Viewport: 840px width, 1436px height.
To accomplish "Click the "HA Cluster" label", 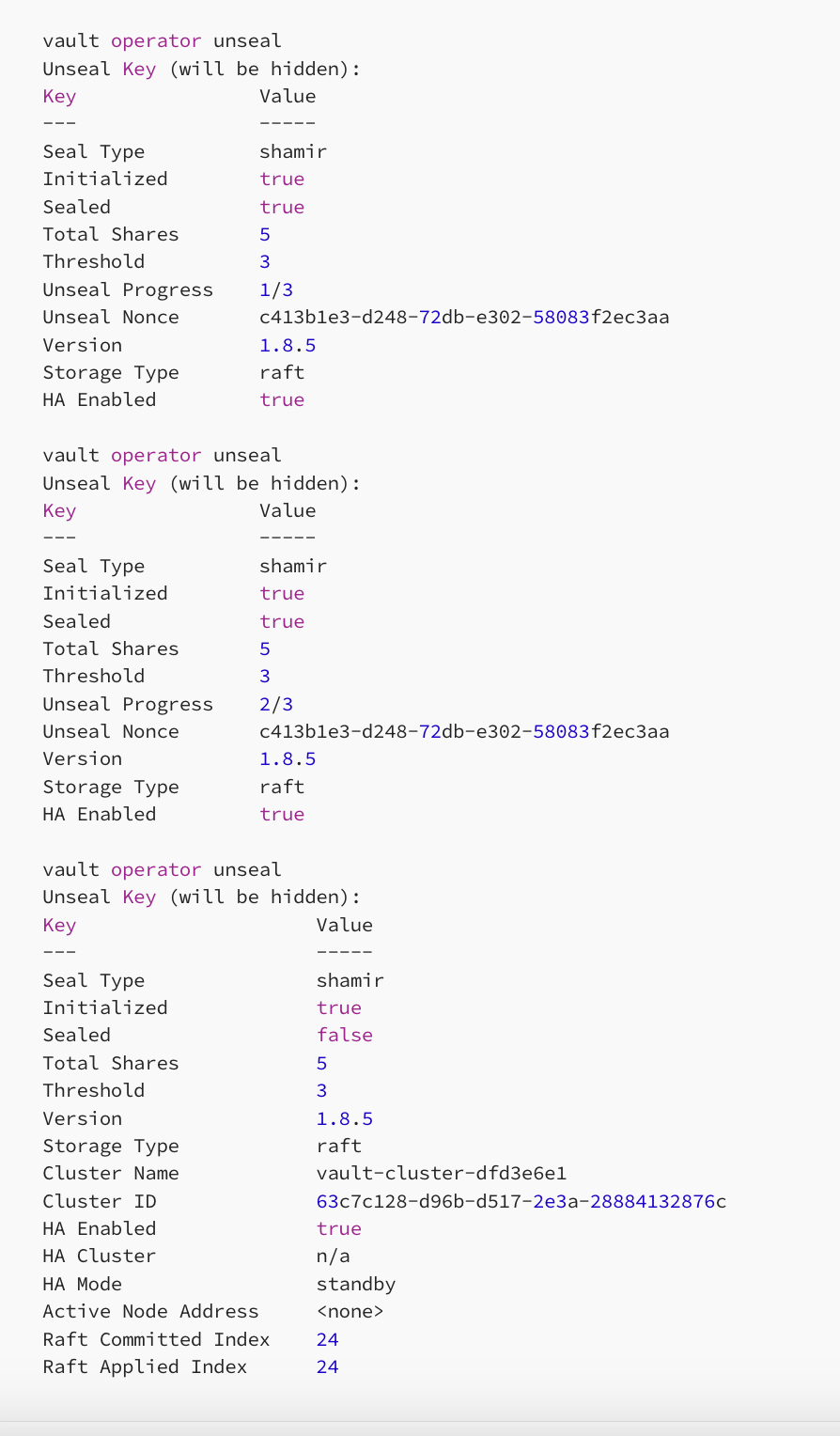I will (100, 1256).
